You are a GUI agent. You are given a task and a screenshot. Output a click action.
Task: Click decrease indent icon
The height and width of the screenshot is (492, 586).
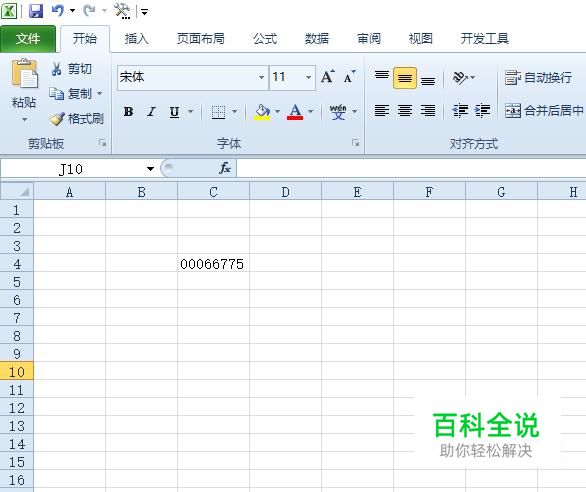pyautogui.click(x=460, y=111)
